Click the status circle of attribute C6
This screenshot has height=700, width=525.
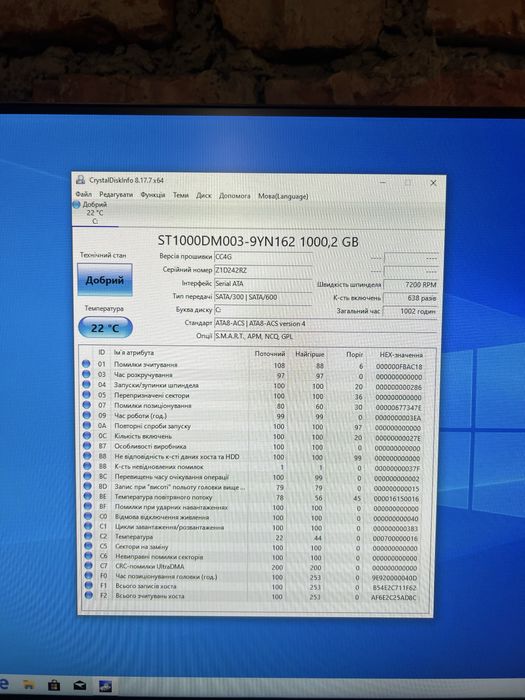click(88, 556)
